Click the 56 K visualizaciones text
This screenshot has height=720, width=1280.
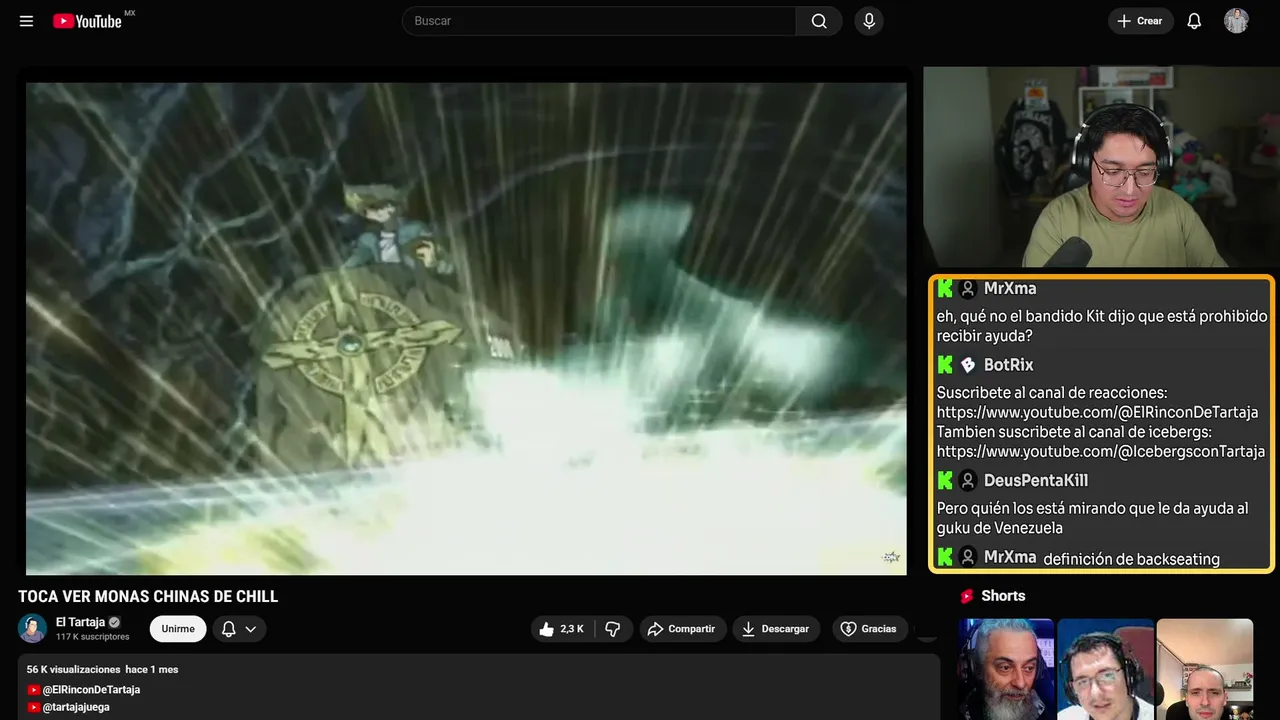point(73,669)
